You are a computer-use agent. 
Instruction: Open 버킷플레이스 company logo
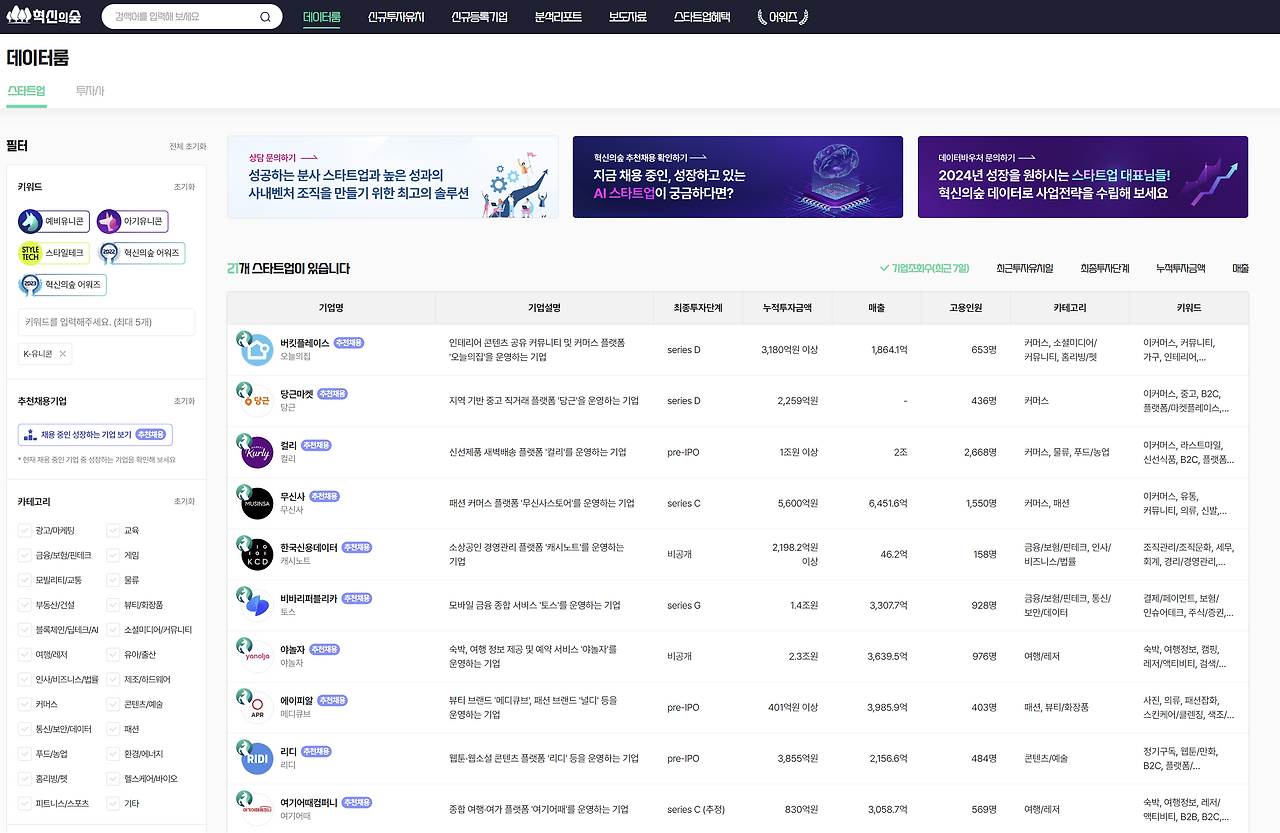click(x=257, y=350)
